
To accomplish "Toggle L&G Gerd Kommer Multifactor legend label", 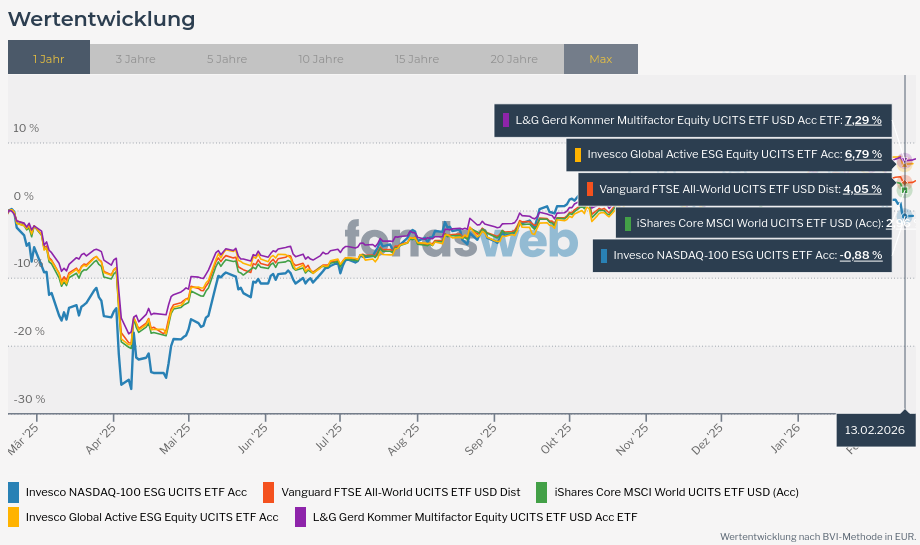I will coord(475,517).
